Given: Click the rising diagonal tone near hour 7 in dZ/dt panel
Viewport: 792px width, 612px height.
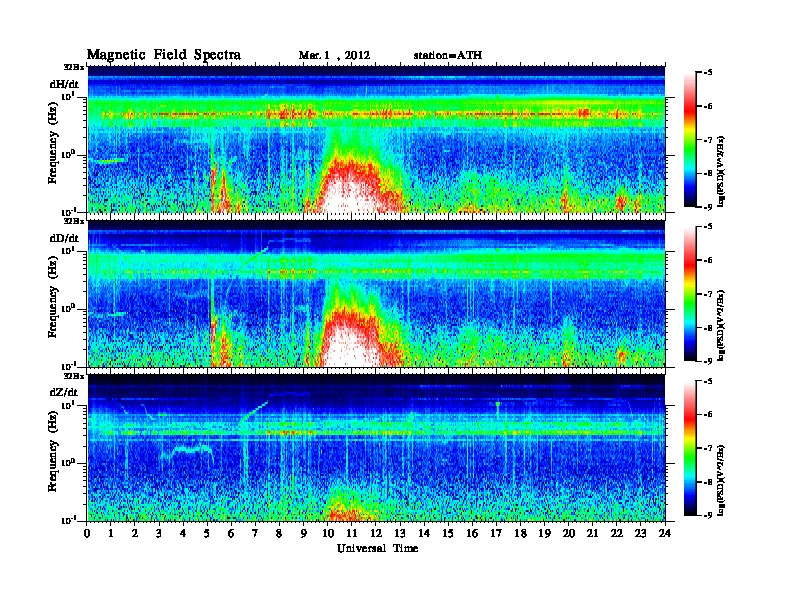Looking at the screenshot, I should [254, 411].
